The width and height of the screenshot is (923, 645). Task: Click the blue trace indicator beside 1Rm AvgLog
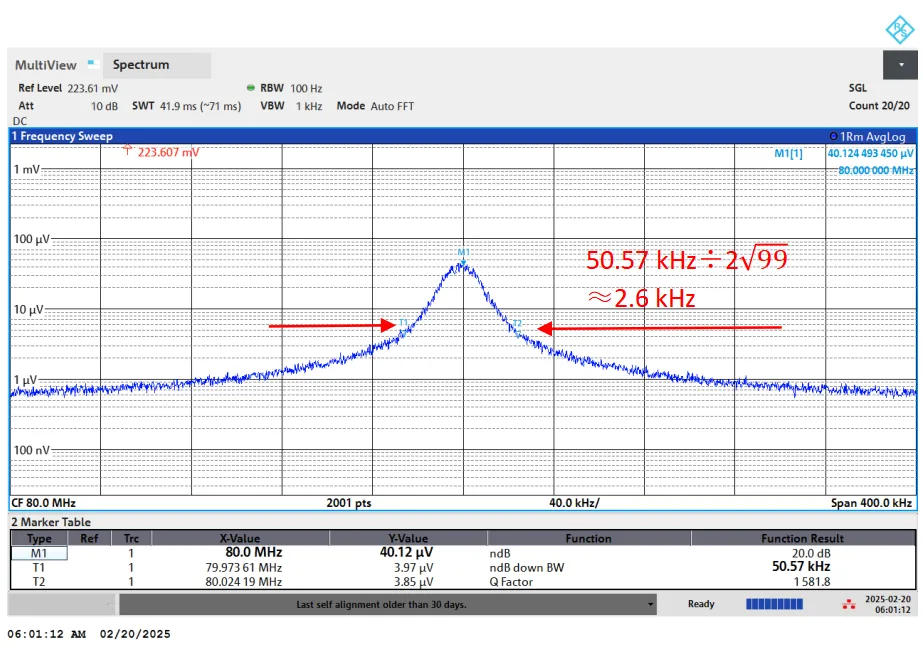coord(833,136)
